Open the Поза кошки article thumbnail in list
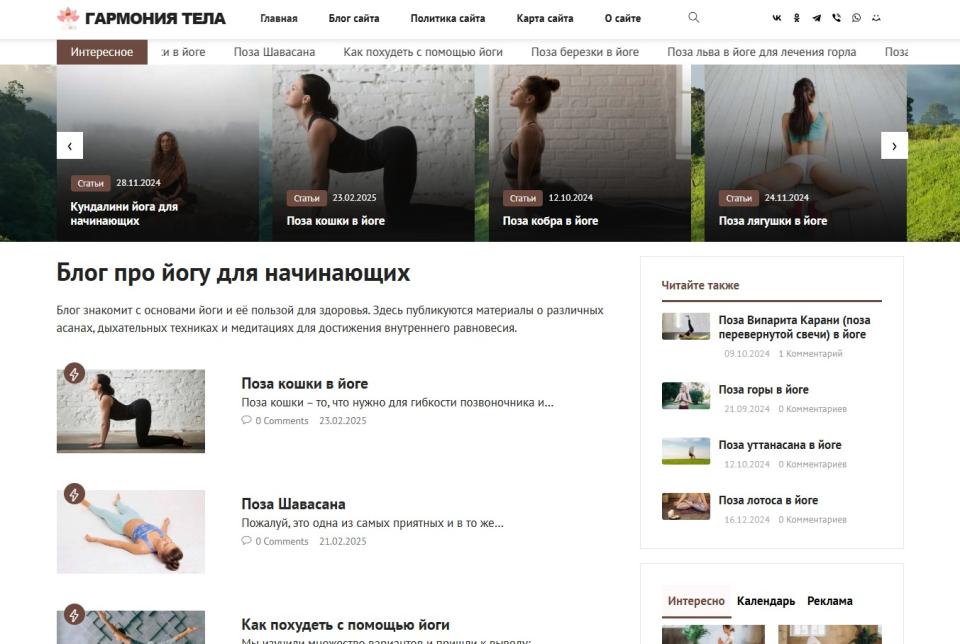The image size is (960, 644). pos(131,411)
